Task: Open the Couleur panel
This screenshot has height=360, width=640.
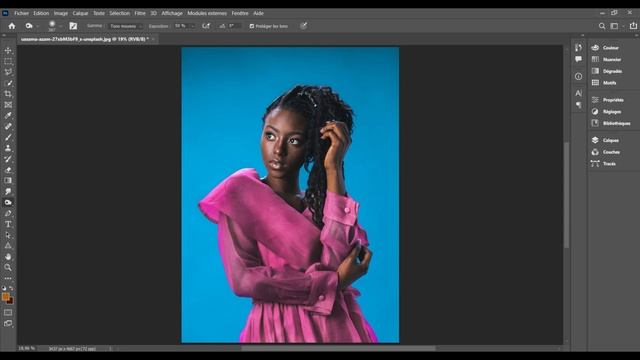Action: tap(611, 48)
